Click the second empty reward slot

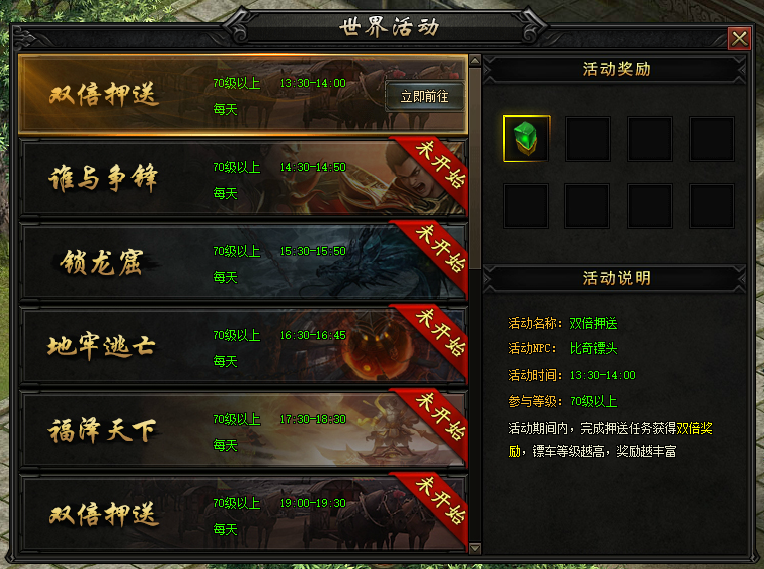(x=588, y=139)
